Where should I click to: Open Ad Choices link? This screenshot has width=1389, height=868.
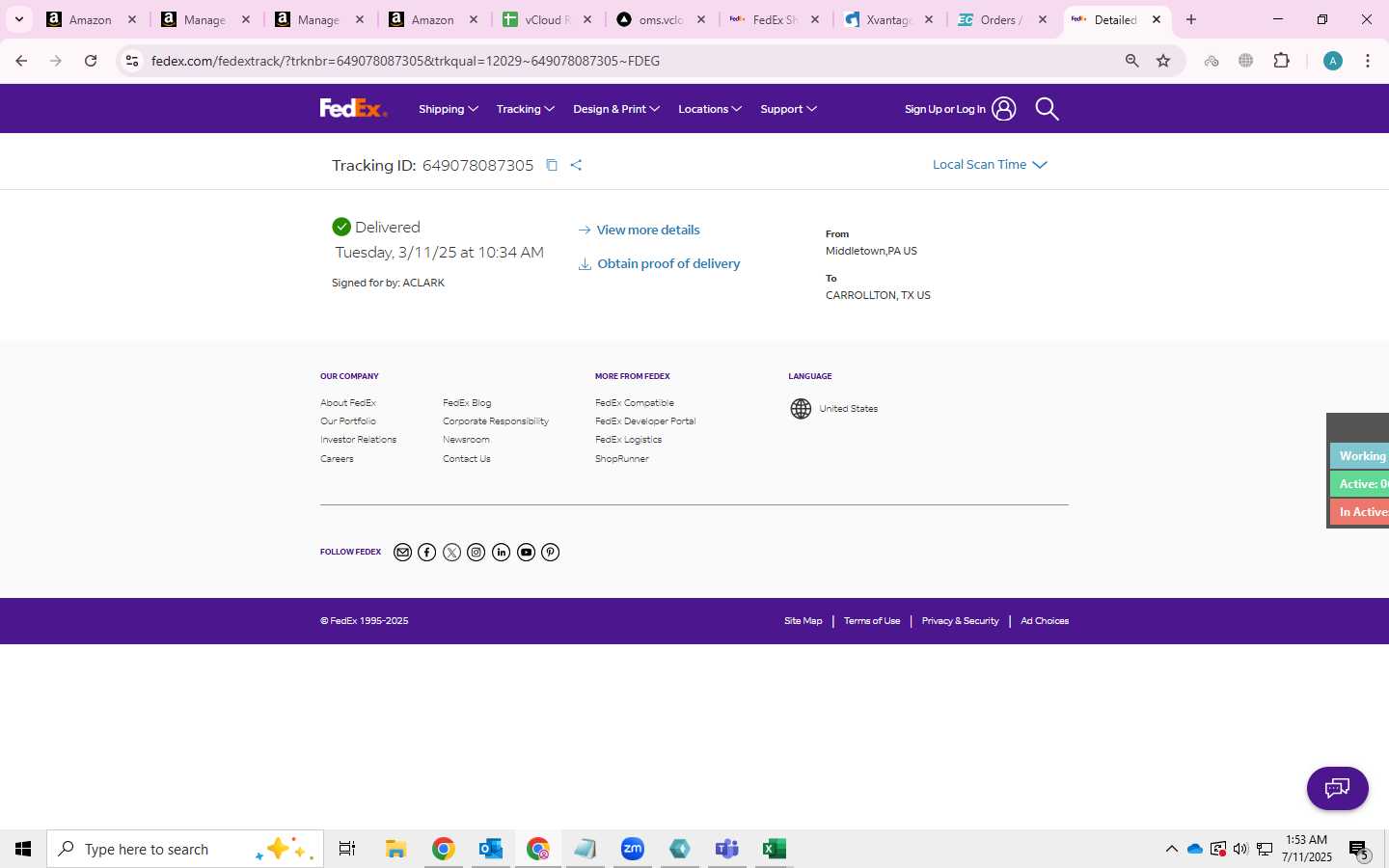tap(1045, 621)
